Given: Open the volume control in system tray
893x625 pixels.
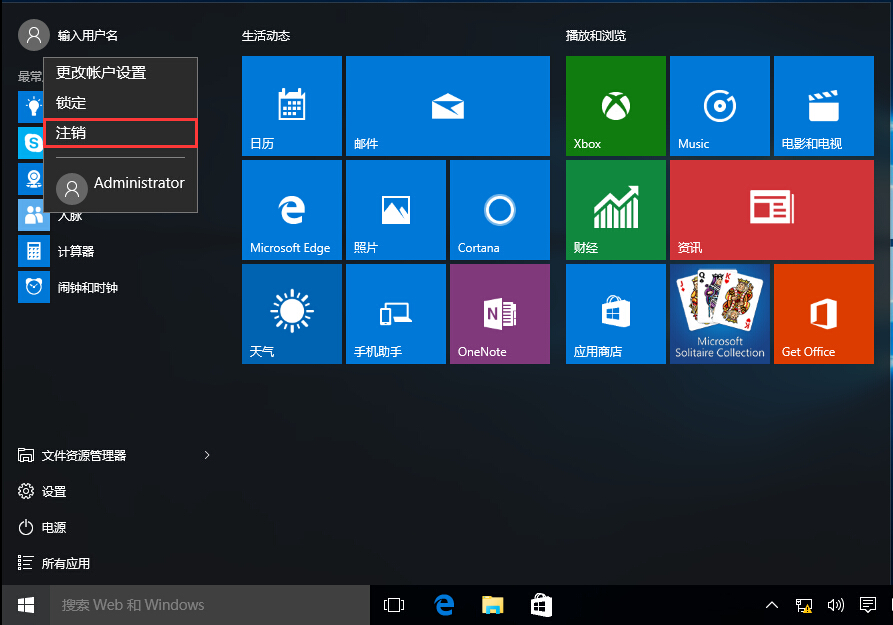Looking at the screenshot, I should pyautogui.click(x=836, y=605).
